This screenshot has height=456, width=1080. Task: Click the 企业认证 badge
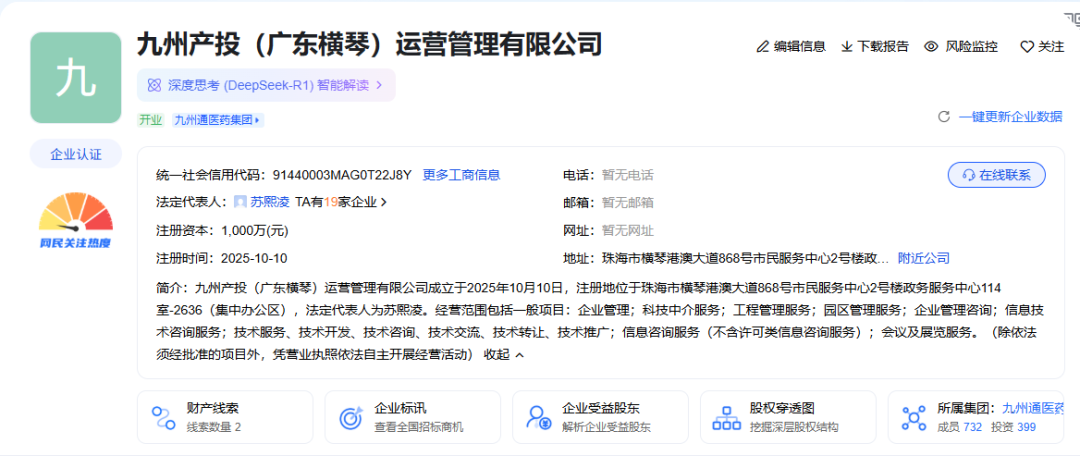[76, 155]
